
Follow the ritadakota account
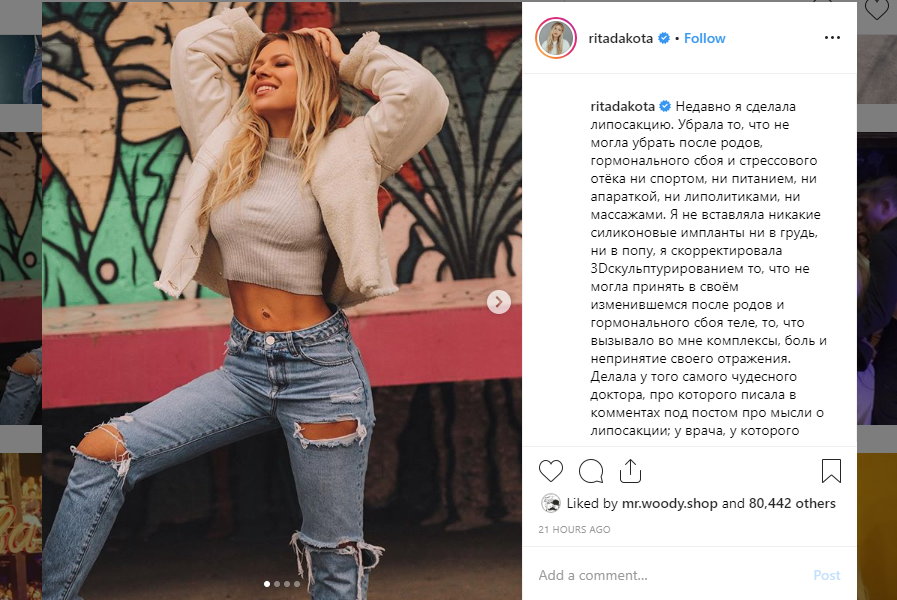(704, 38)
